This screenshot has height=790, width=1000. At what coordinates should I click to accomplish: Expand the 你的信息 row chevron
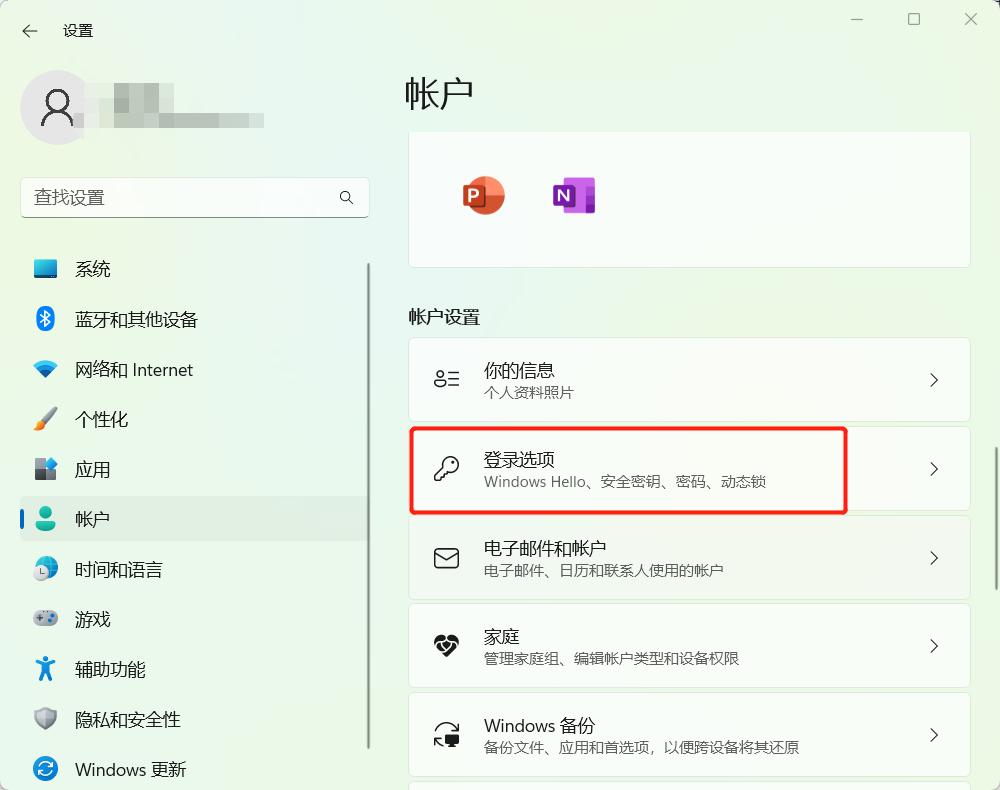(x=934, y=380)
